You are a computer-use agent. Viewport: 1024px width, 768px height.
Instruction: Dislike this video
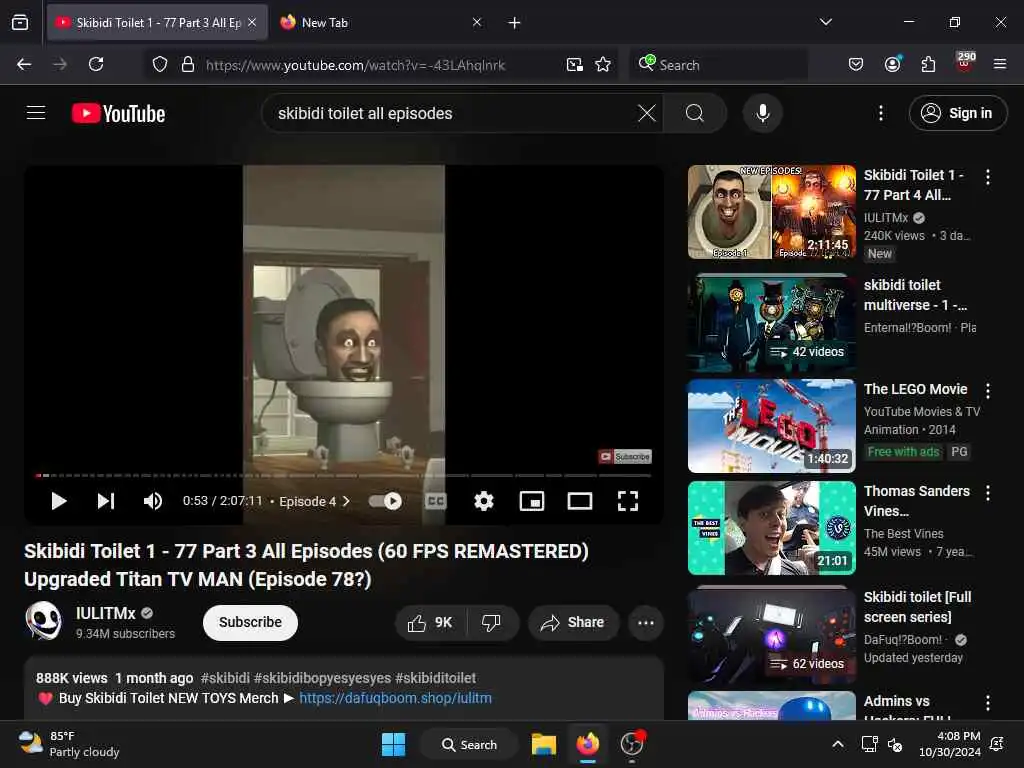(x=491, y=622)
